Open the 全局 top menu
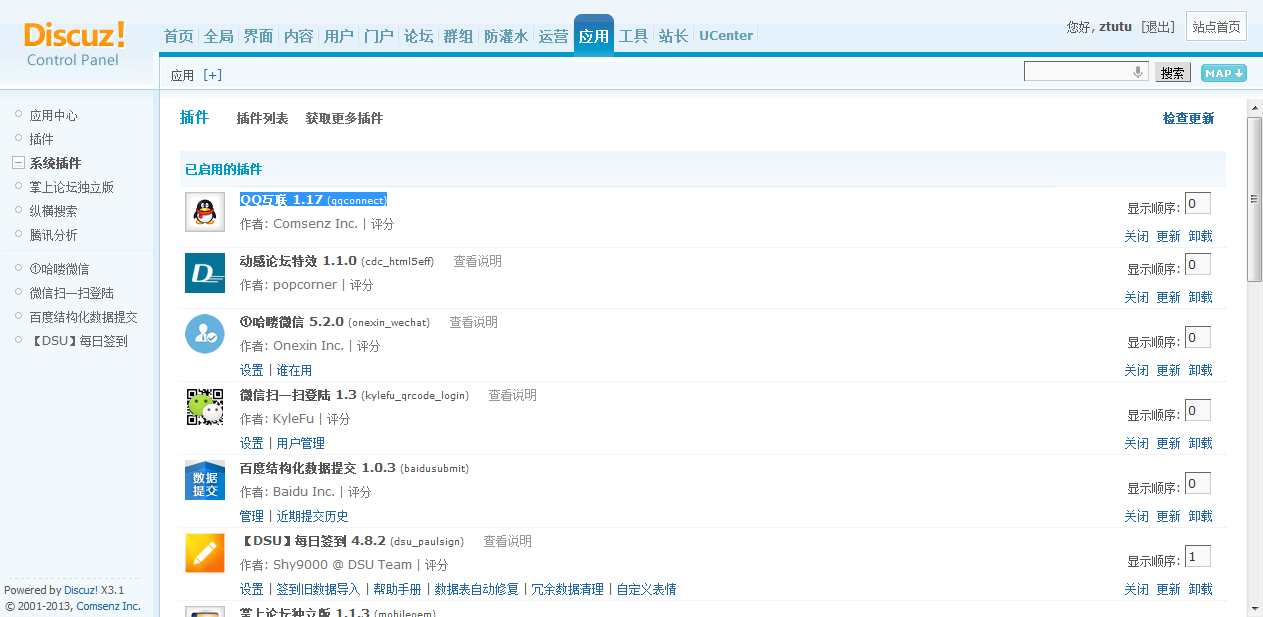This screenshot has width=1263, height=617. 218,36
